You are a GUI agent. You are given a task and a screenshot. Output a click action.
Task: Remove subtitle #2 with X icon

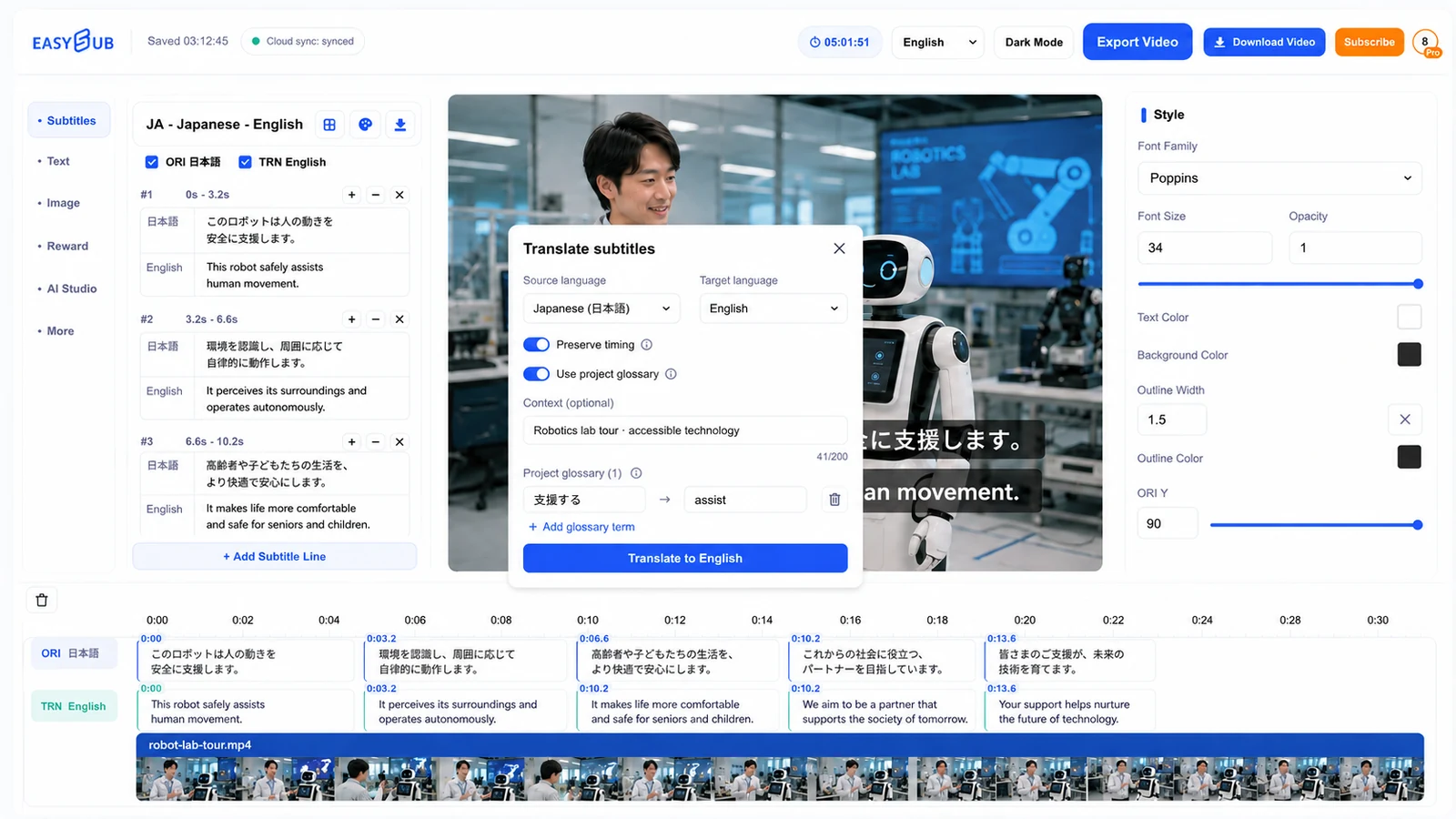pyautogui.click(x=399, y=319)
